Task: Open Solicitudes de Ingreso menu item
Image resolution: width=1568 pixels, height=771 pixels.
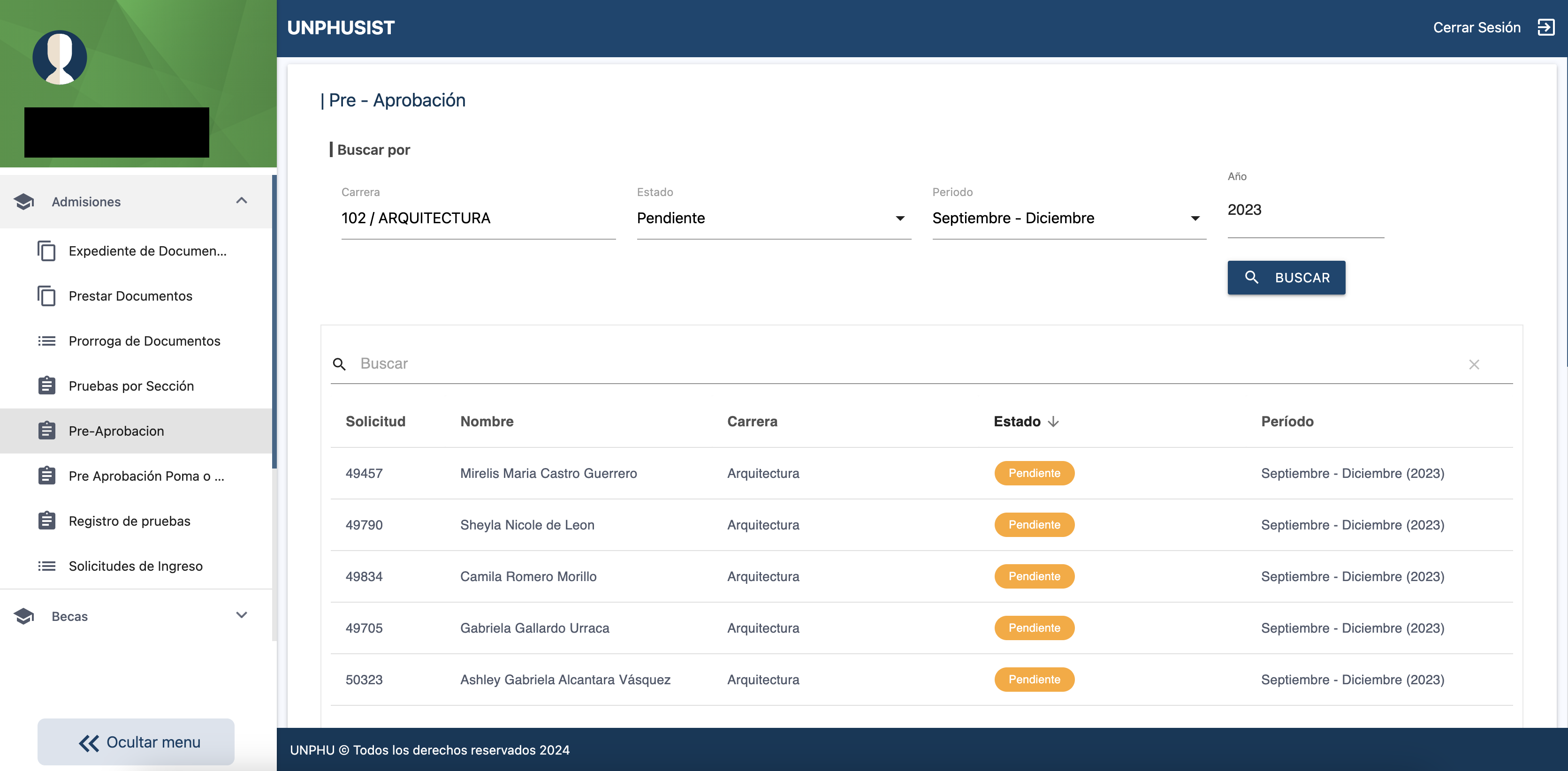Action: tap(135, 566)
